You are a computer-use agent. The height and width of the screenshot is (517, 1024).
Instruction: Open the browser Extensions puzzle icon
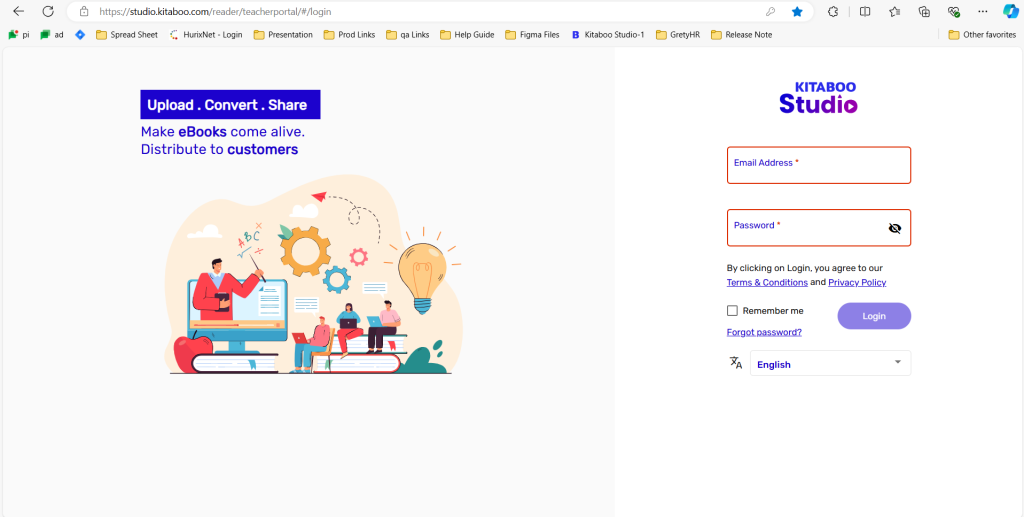(833, 11)
